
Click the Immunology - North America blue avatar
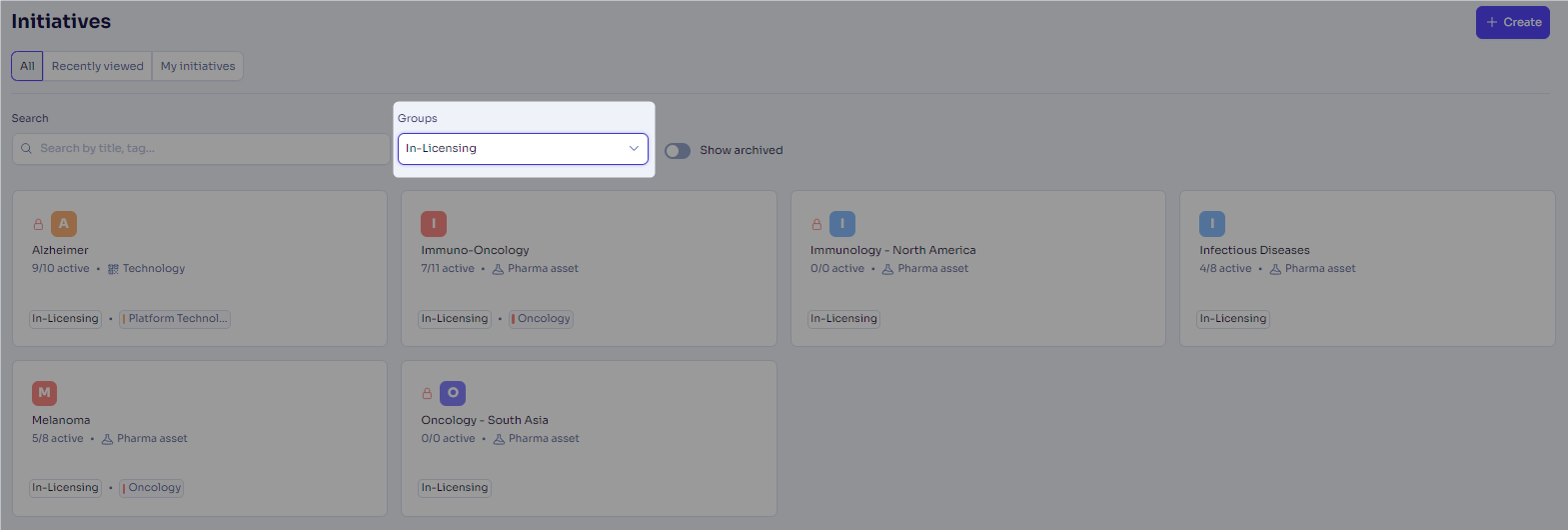pos(842,224)
